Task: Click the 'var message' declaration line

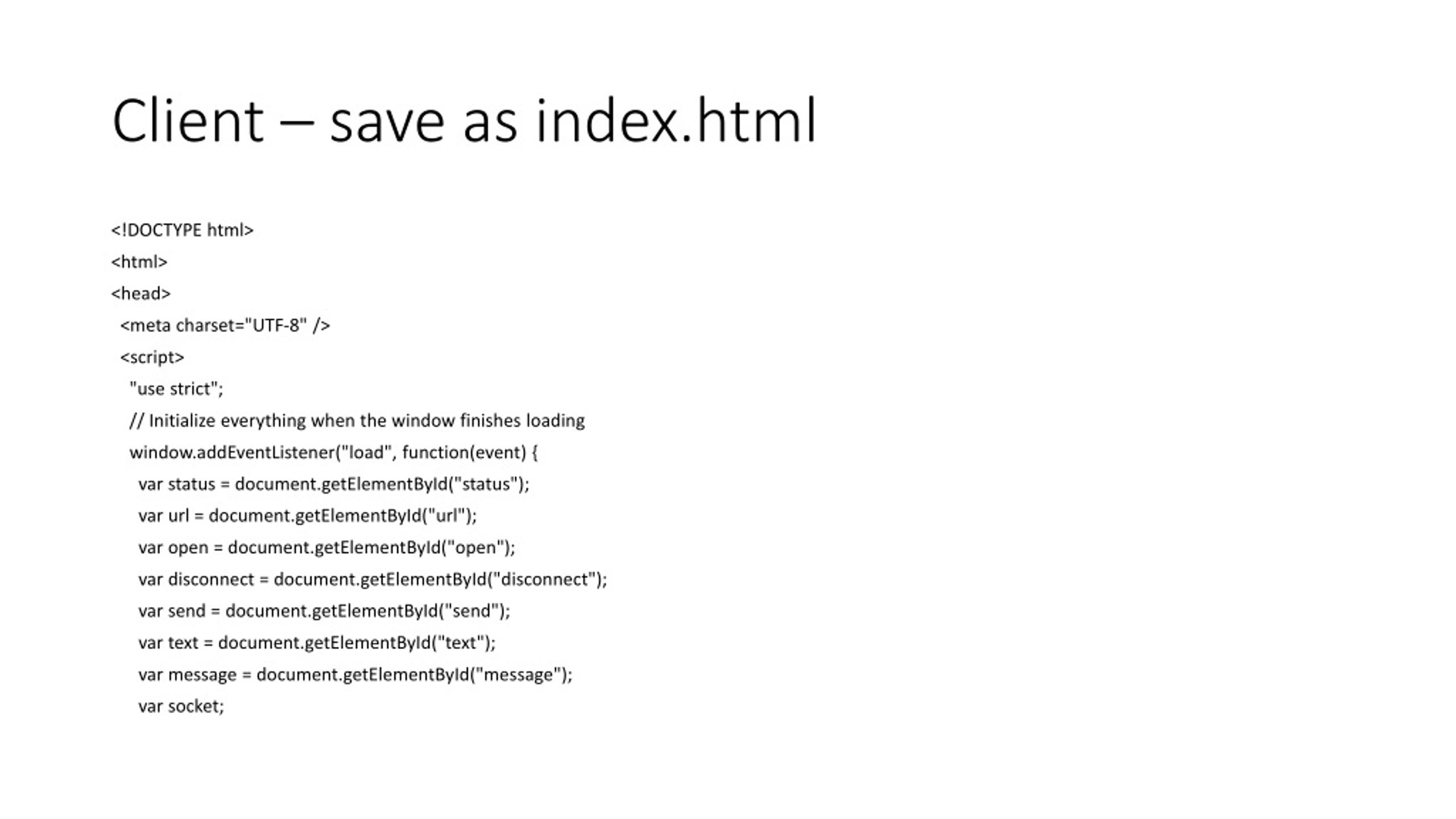Action: (x=355, y=675)
